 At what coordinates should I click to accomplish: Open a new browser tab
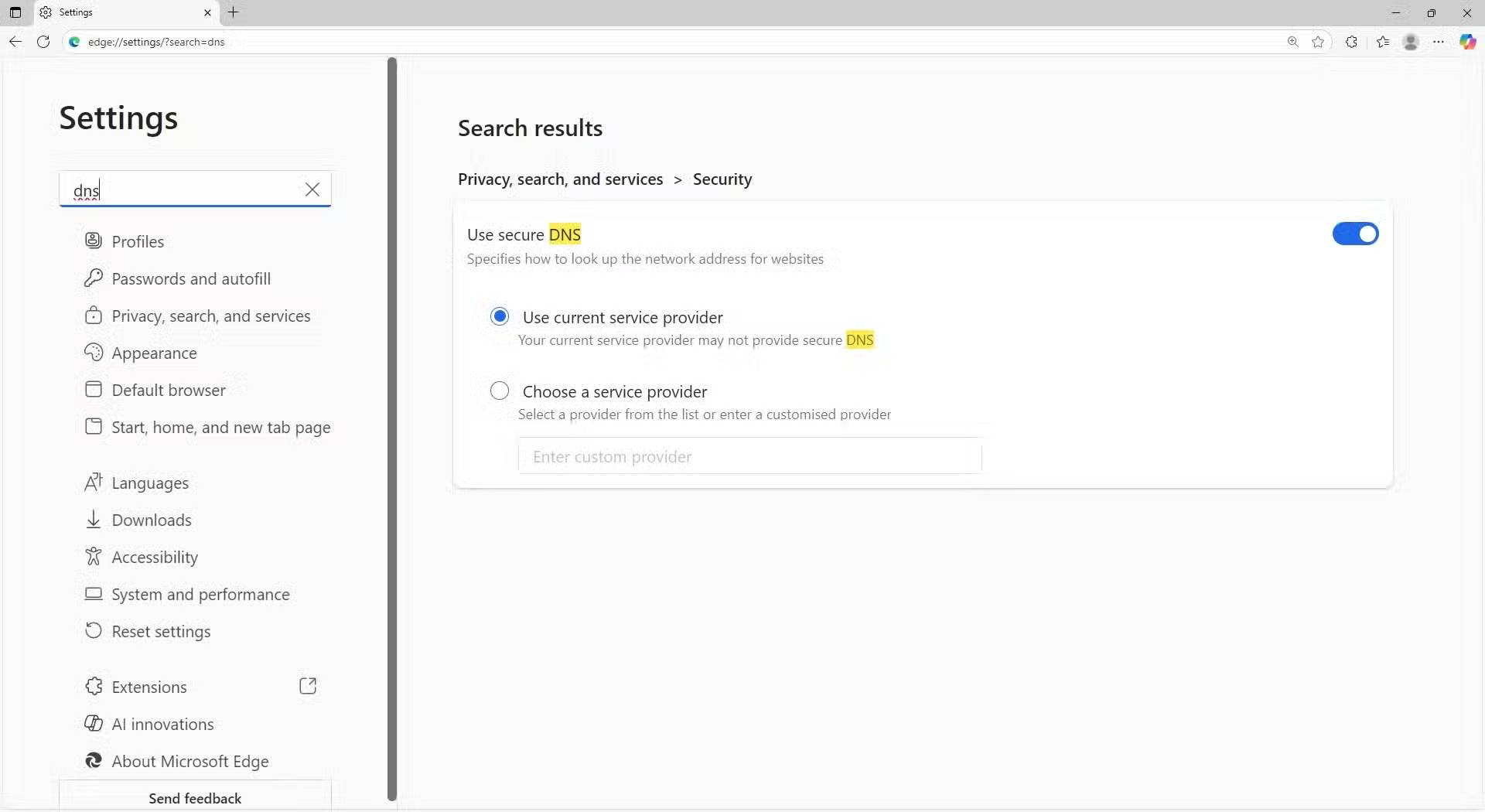click(x=234, y=12)
